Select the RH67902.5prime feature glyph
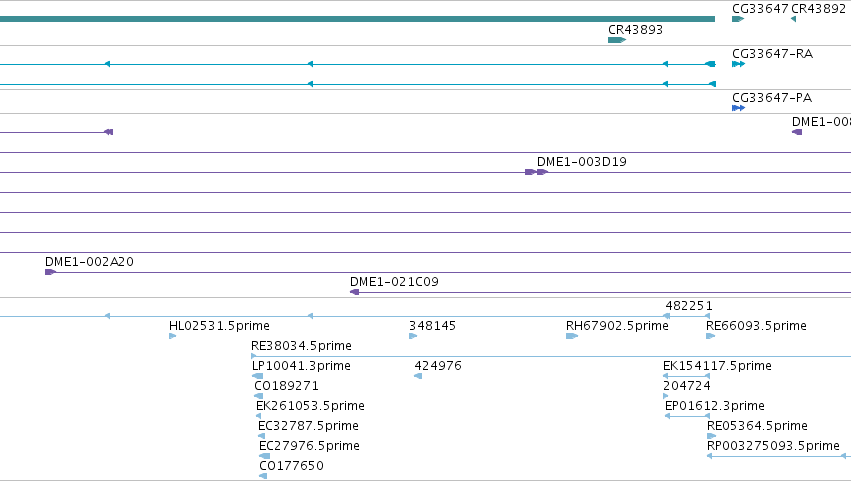Viewport: 851px width, 481px height. [572, 336]
